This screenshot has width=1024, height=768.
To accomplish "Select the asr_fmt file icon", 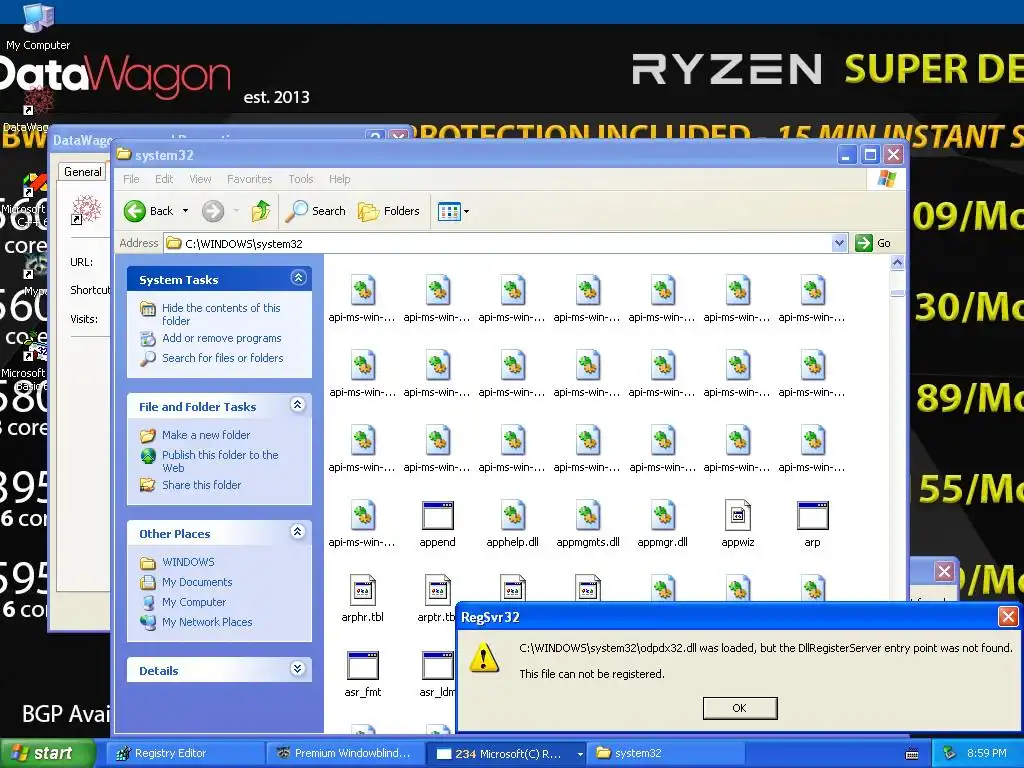I will point(362,666).
